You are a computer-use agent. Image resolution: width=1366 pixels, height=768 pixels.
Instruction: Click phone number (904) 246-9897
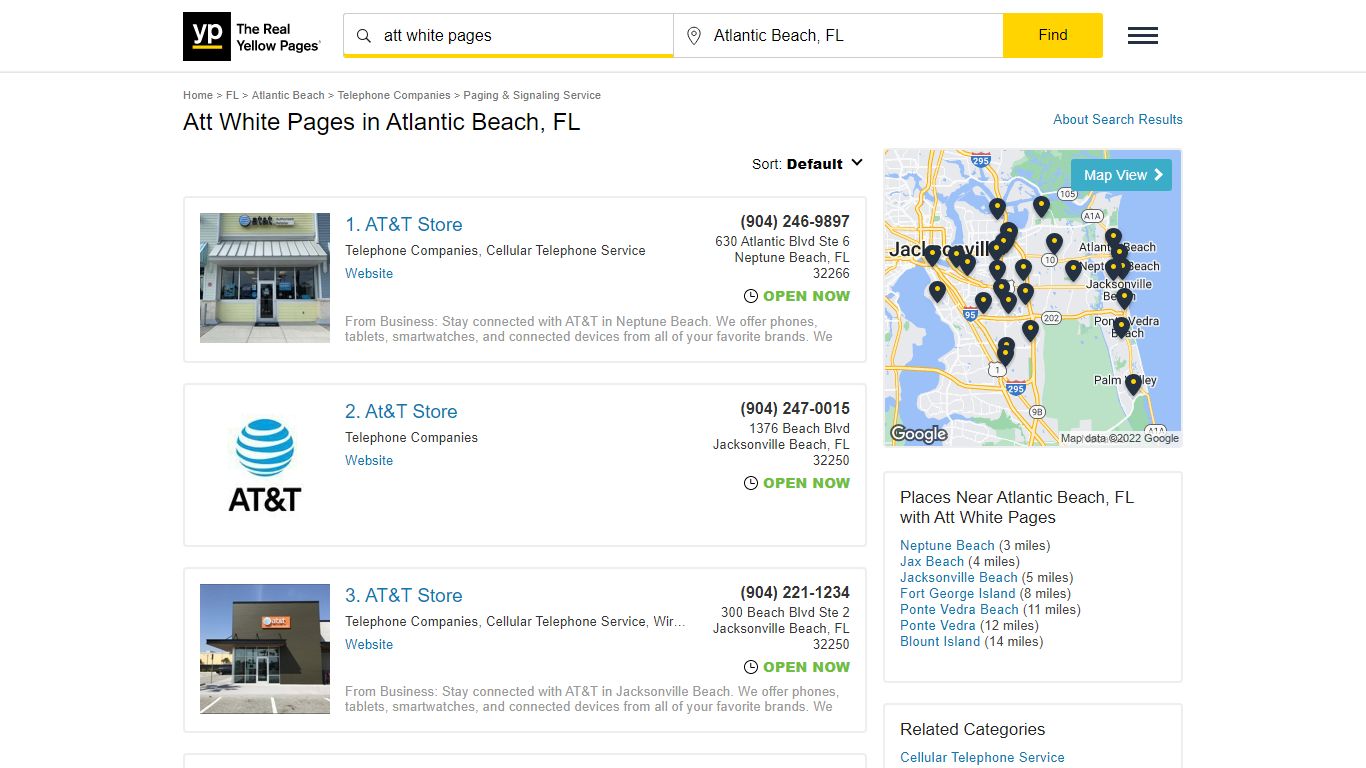pyautogui.click(x=795, y=222)
